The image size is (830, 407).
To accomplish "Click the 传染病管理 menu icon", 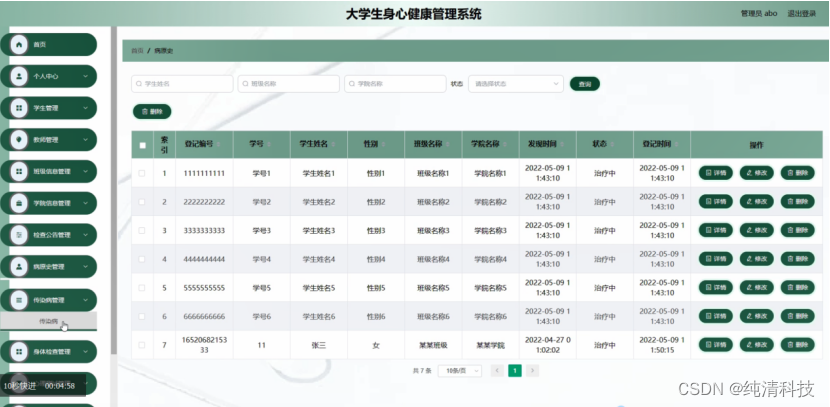I will 19,300.
